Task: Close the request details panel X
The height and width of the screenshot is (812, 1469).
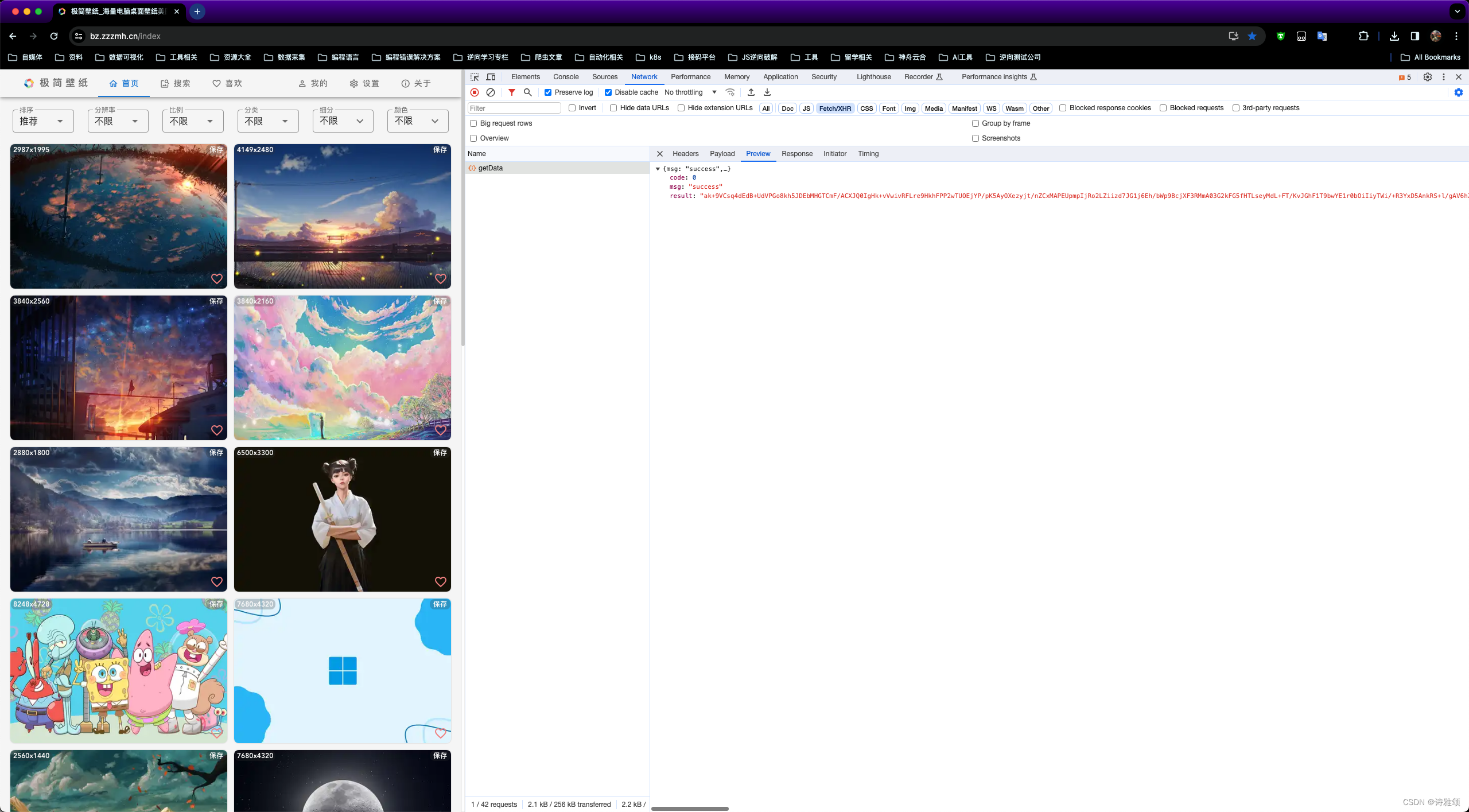Action: click(x=660, y=154)
